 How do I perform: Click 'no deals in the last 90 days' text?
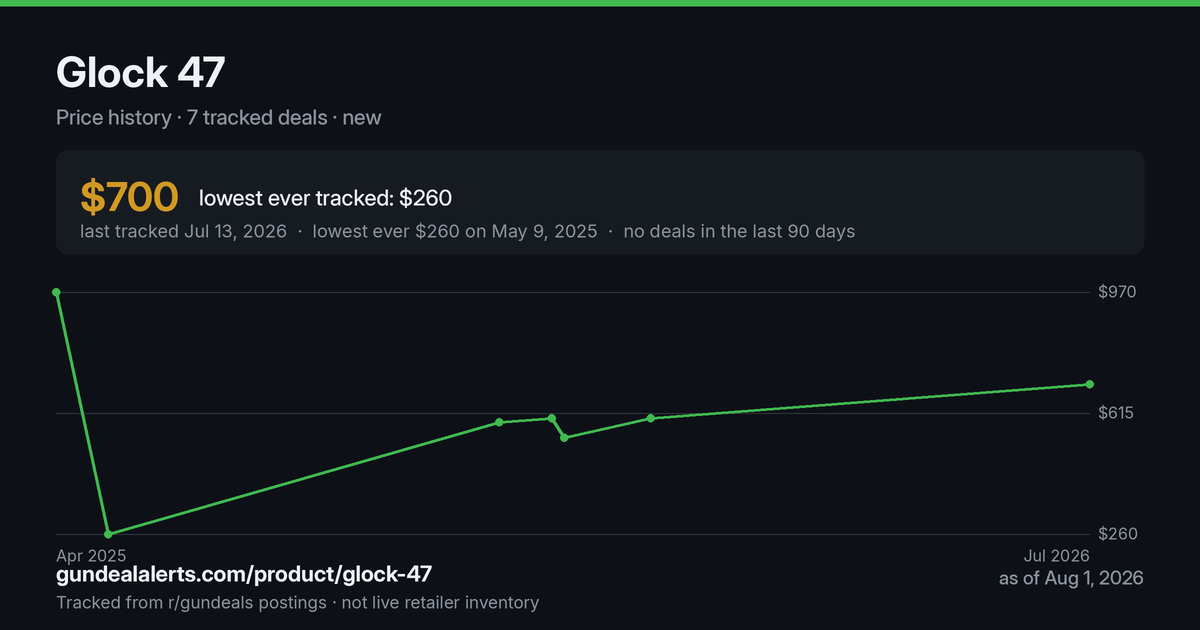[739, 231]
